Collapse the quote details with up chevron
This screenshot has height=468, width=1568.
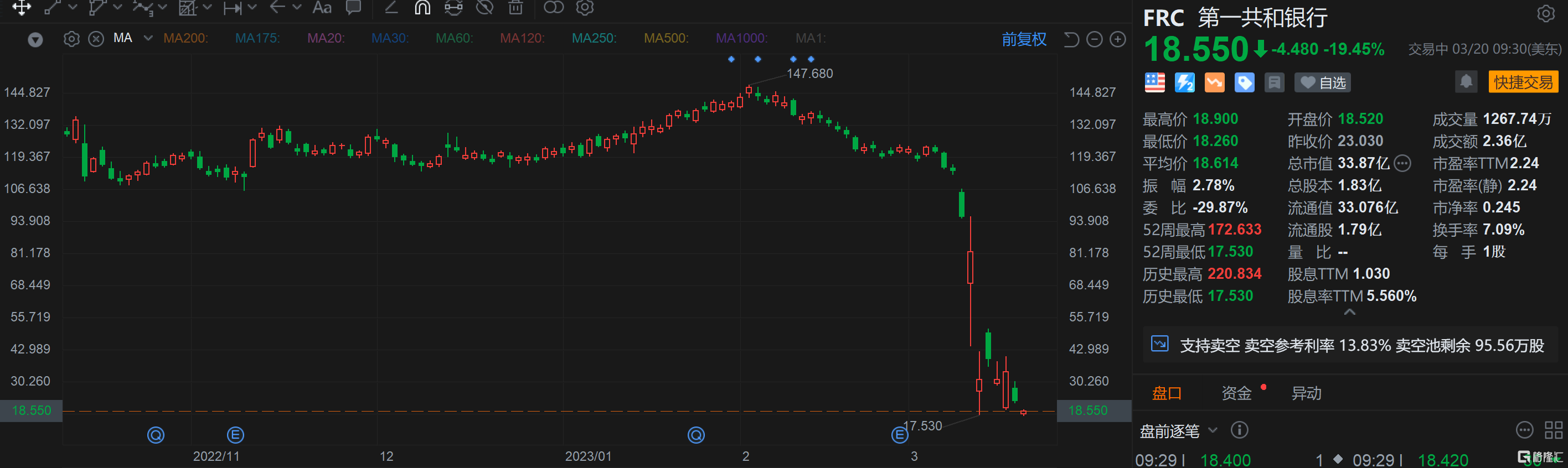point(1349,312)
